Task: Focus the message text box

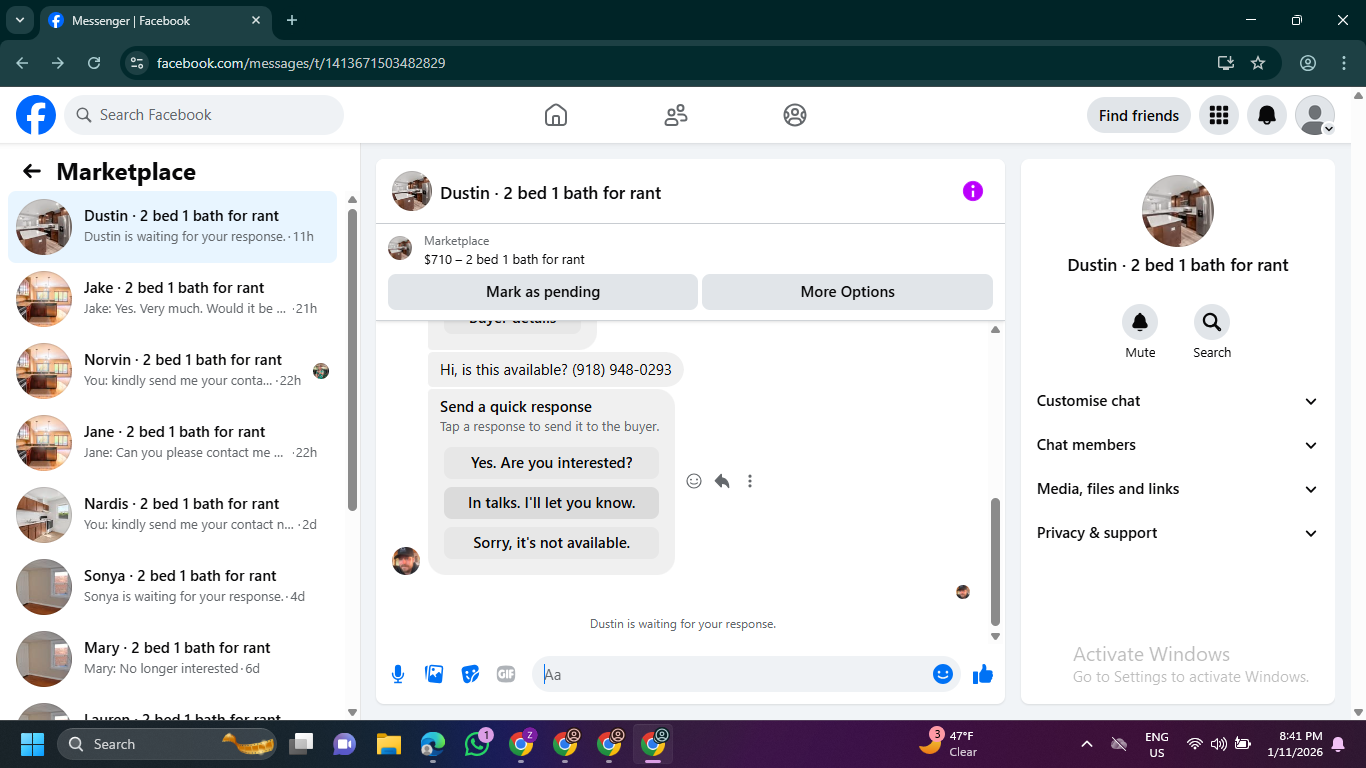Action: point(735,674)
